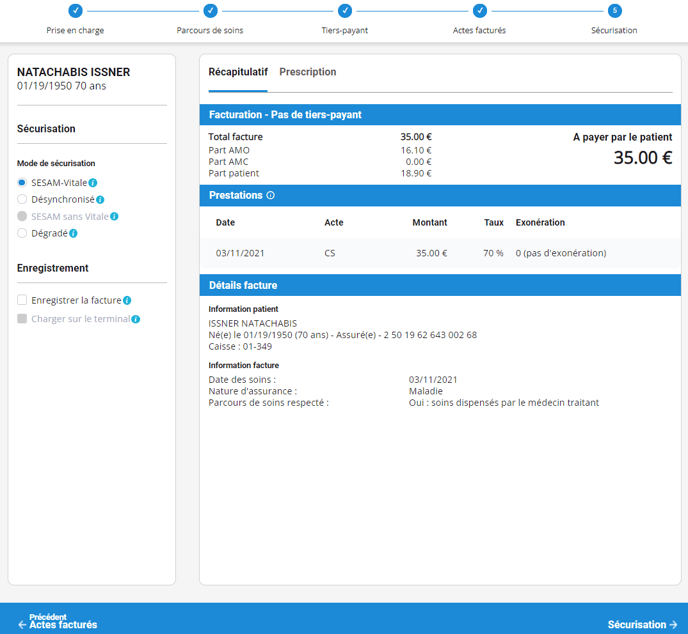Choose the Désynchronisé security mode
This screenshot has width=688, height=634.
point(22,200)
